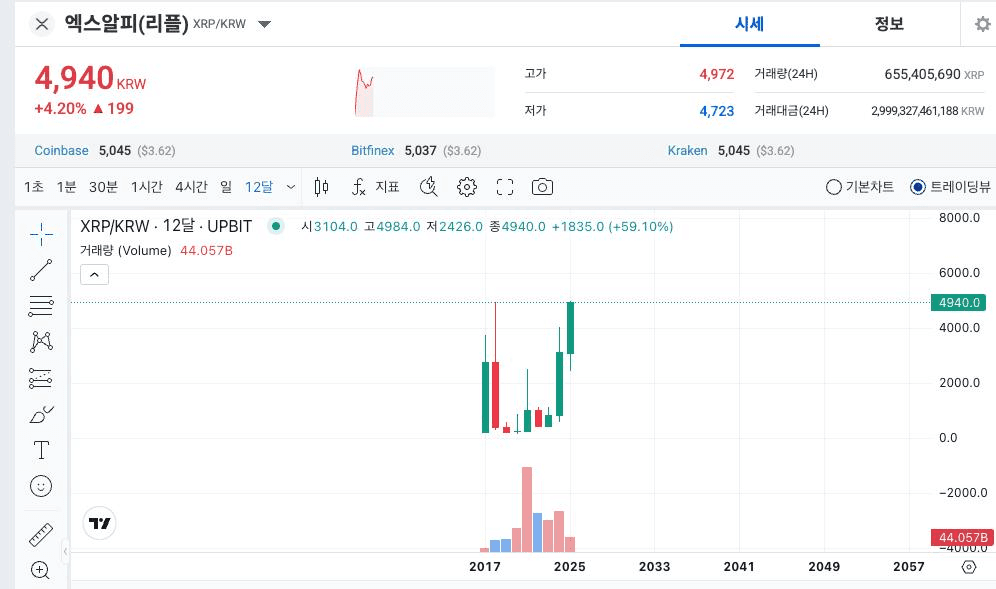Image resolution: width=996 pixels, height=589 pixels.
Task: Select the Fibonacci retracement tool
Action: pos(41,306)
